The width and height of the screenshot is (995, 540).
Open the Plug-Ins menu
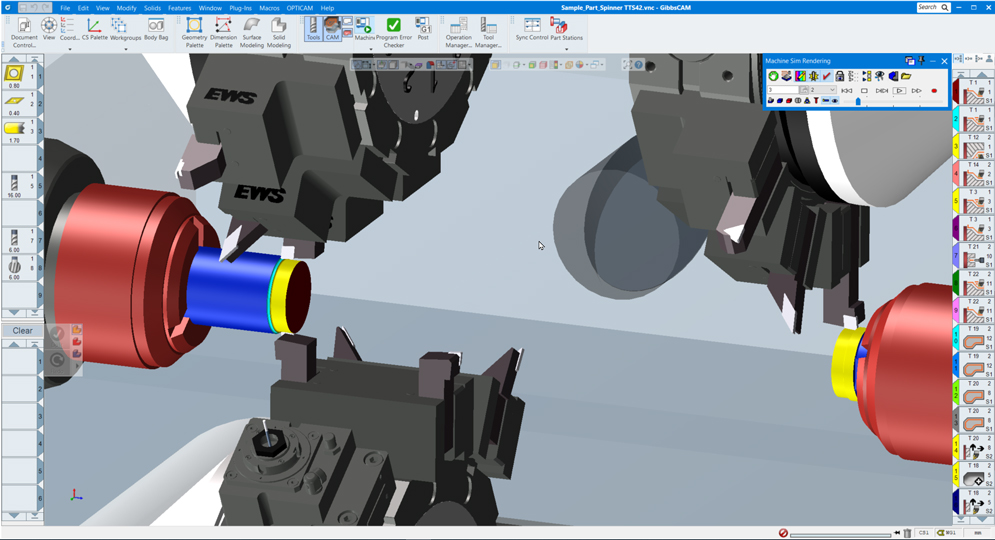(240, 8)
